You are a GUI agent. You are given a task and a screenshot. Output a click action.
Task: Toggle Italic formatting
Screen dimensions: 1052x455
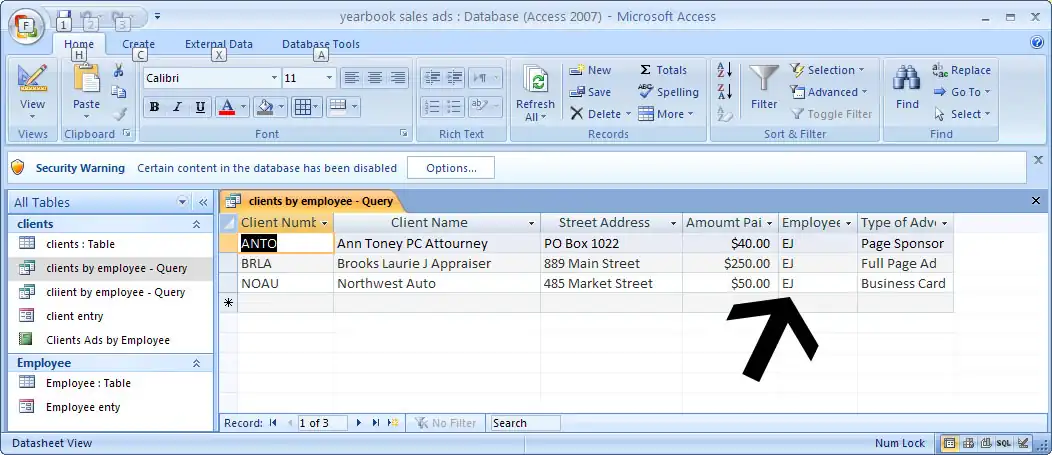point(177,107)
